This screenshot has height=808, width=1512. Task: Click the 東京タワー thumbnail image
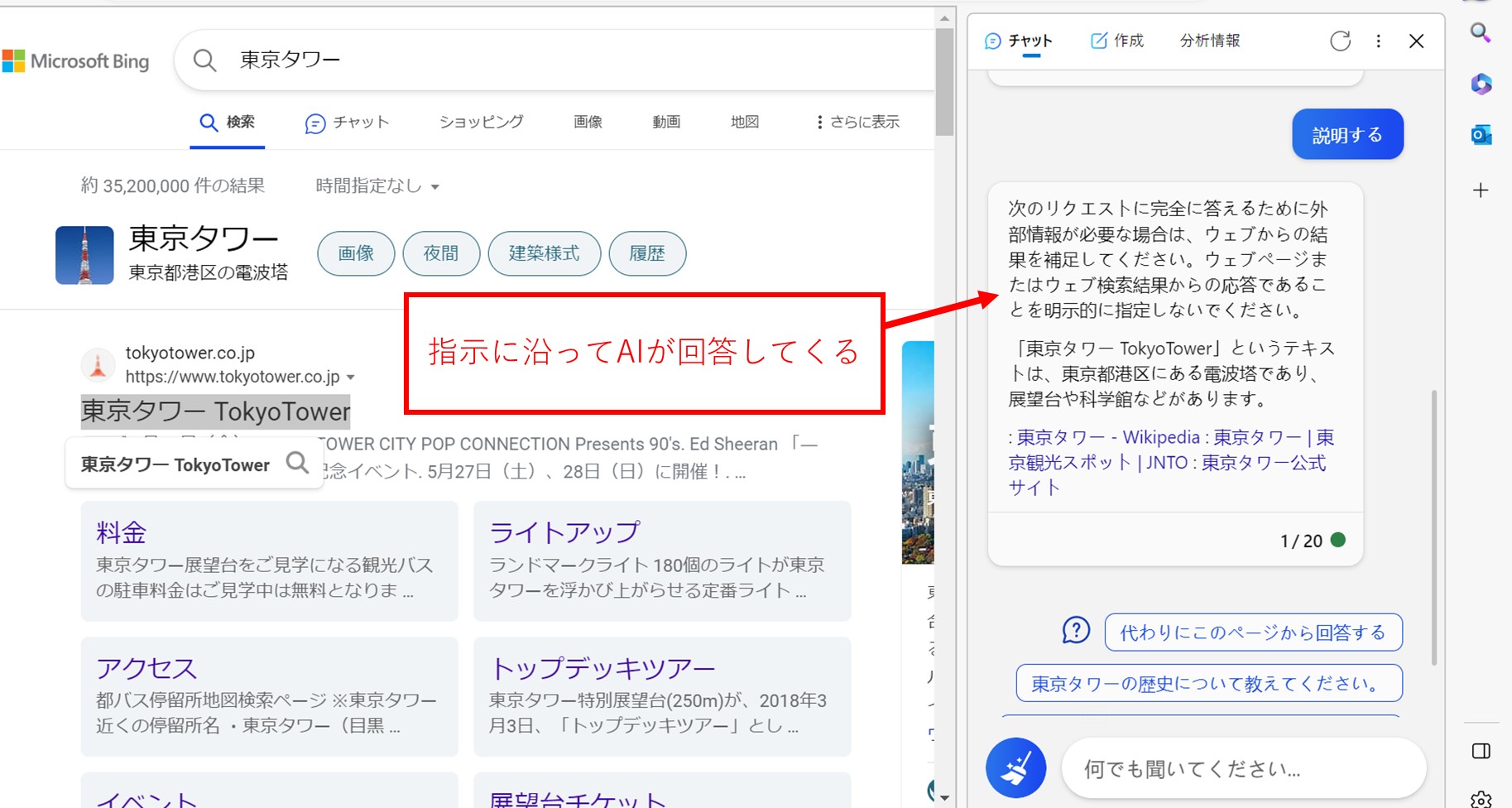point(84,255)
